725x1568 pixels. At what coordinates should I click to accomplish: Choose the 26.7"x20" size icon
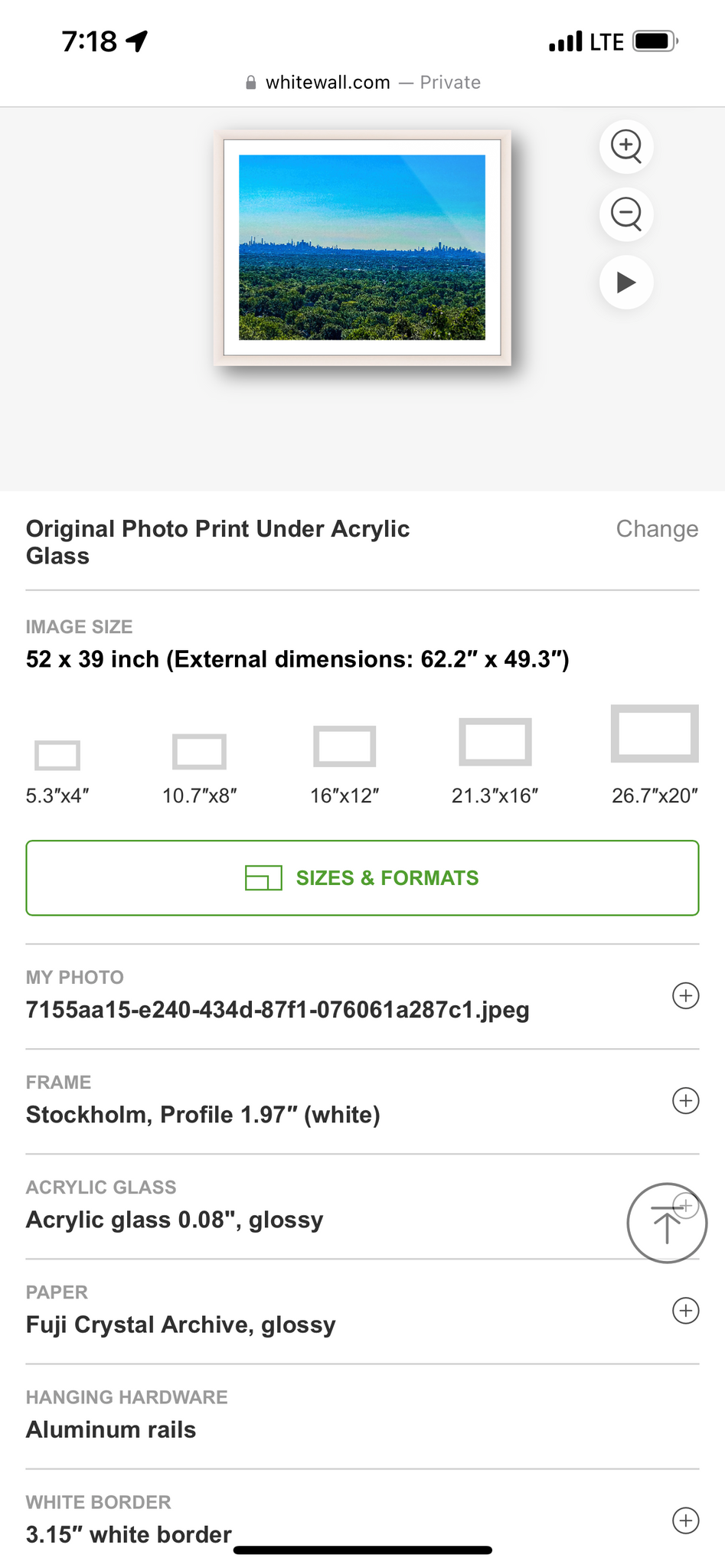tap(655, 734)
